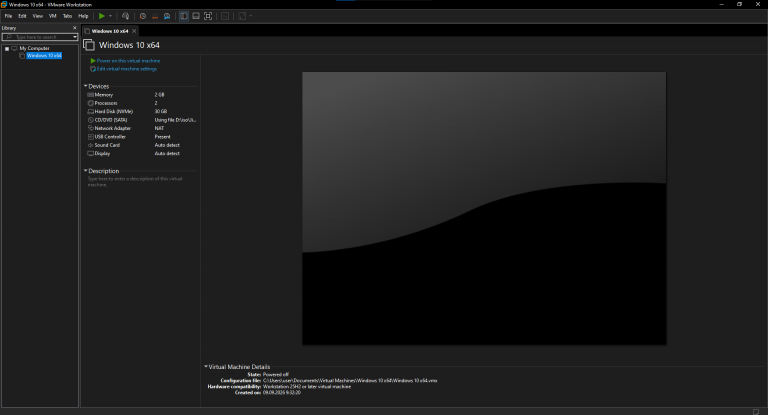Click the CD/DVD (SATA) device icon

pyautogui.click(x=91, y=120)
